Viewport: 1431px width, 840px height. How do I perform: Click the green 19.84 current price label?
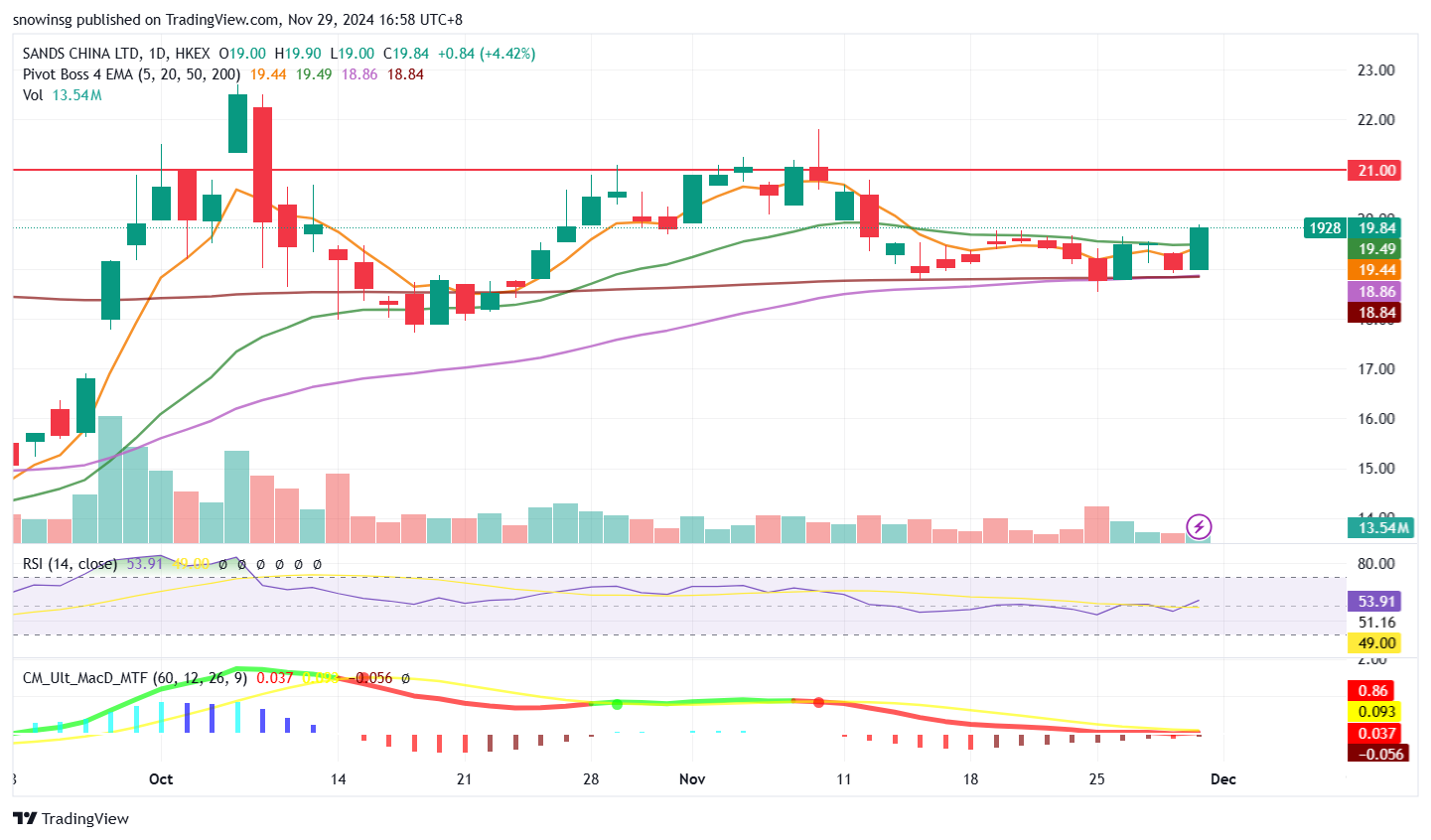1376,227
